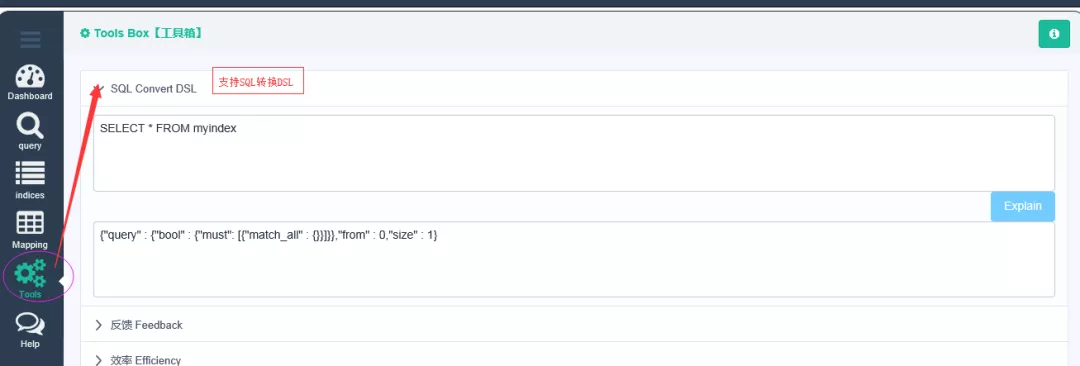Viewport: 1080px width, 366px height.
Task: Click the SQL Convert DSL heading text
Action: [x=153, y=89]
